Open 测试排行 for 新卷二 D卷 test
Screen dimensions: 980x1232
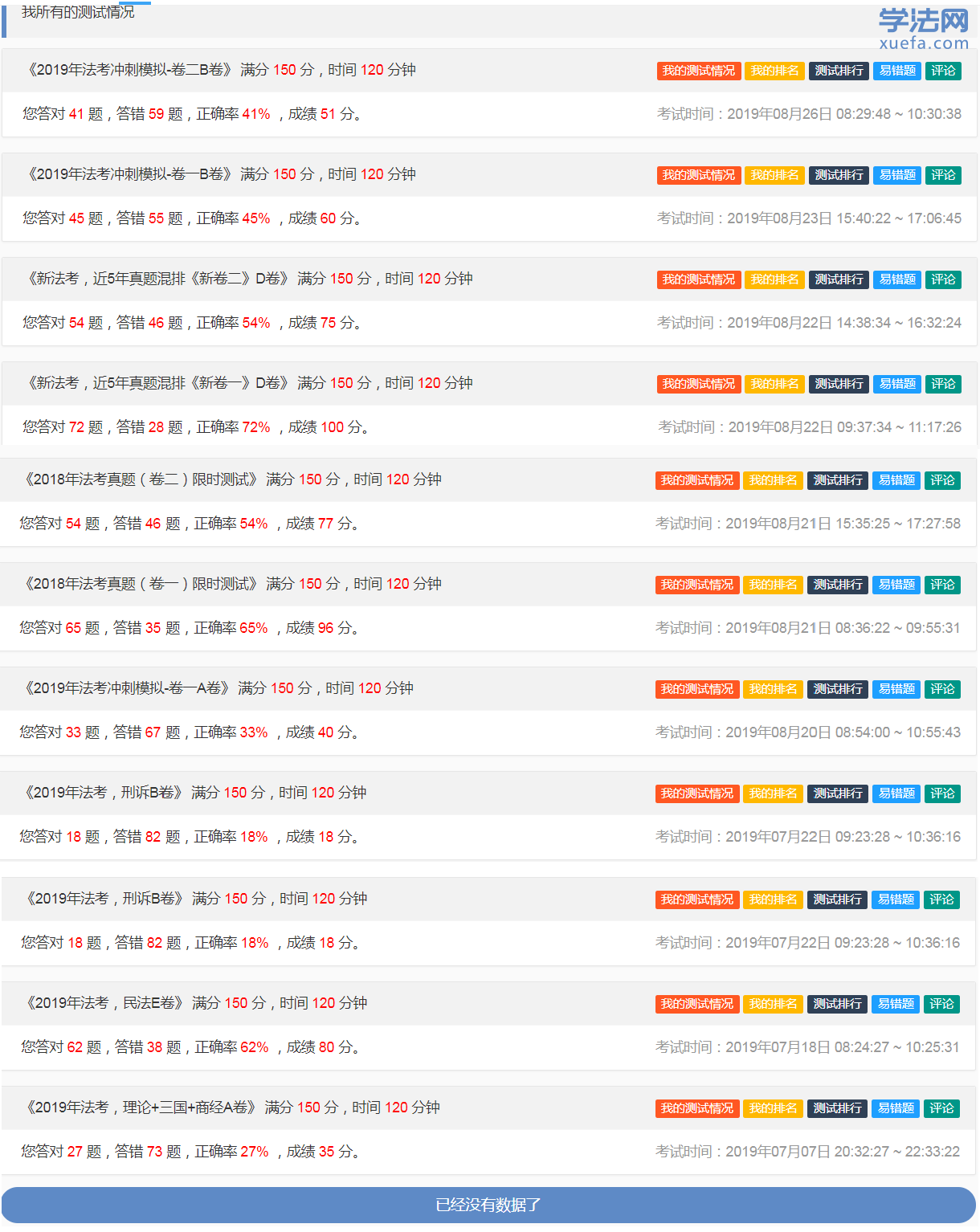[839, 279]
